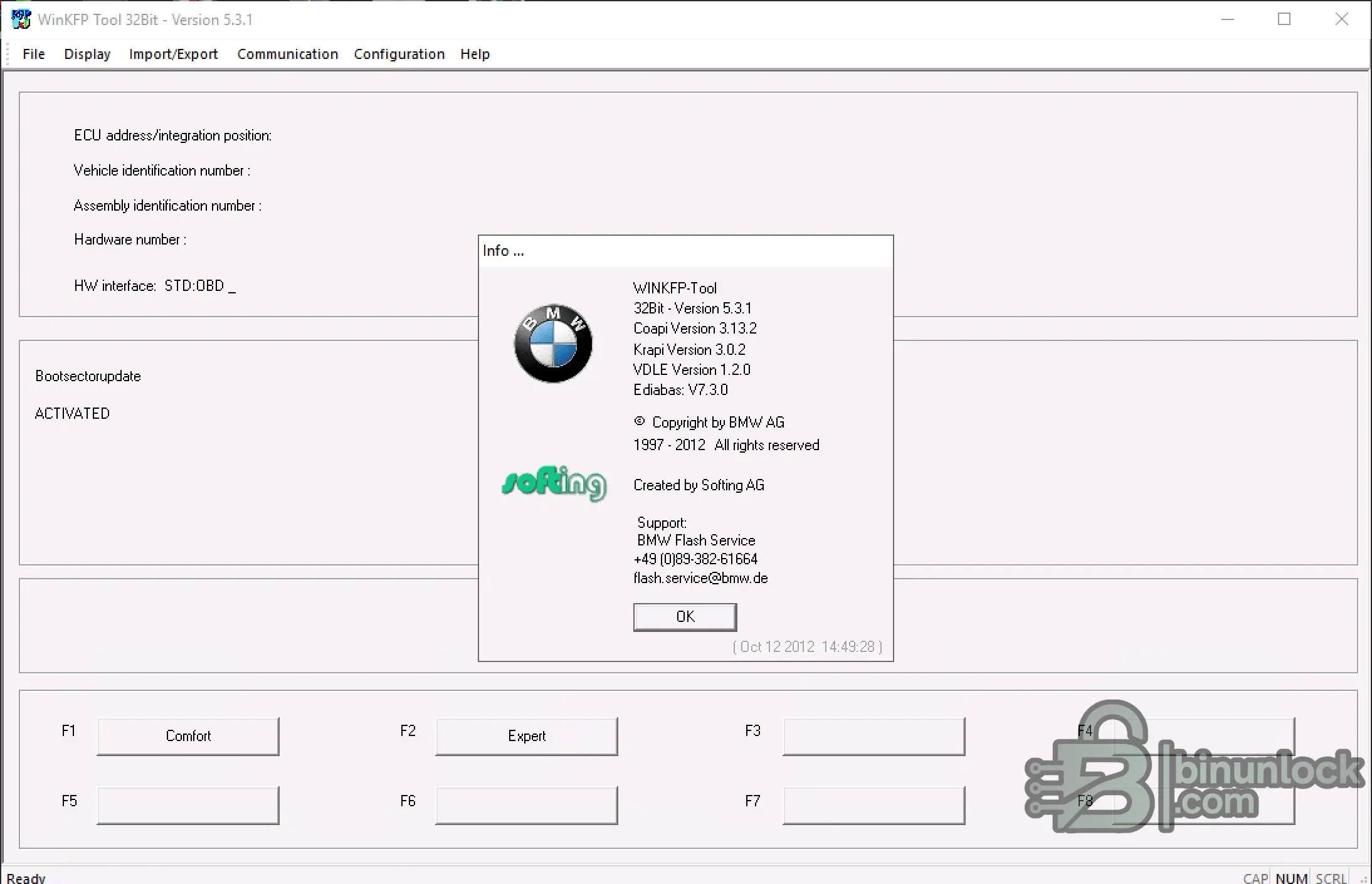Click the 'Bootsectorupdate' text
Viewport: 1372px width, 884px height.
point(88,376)
